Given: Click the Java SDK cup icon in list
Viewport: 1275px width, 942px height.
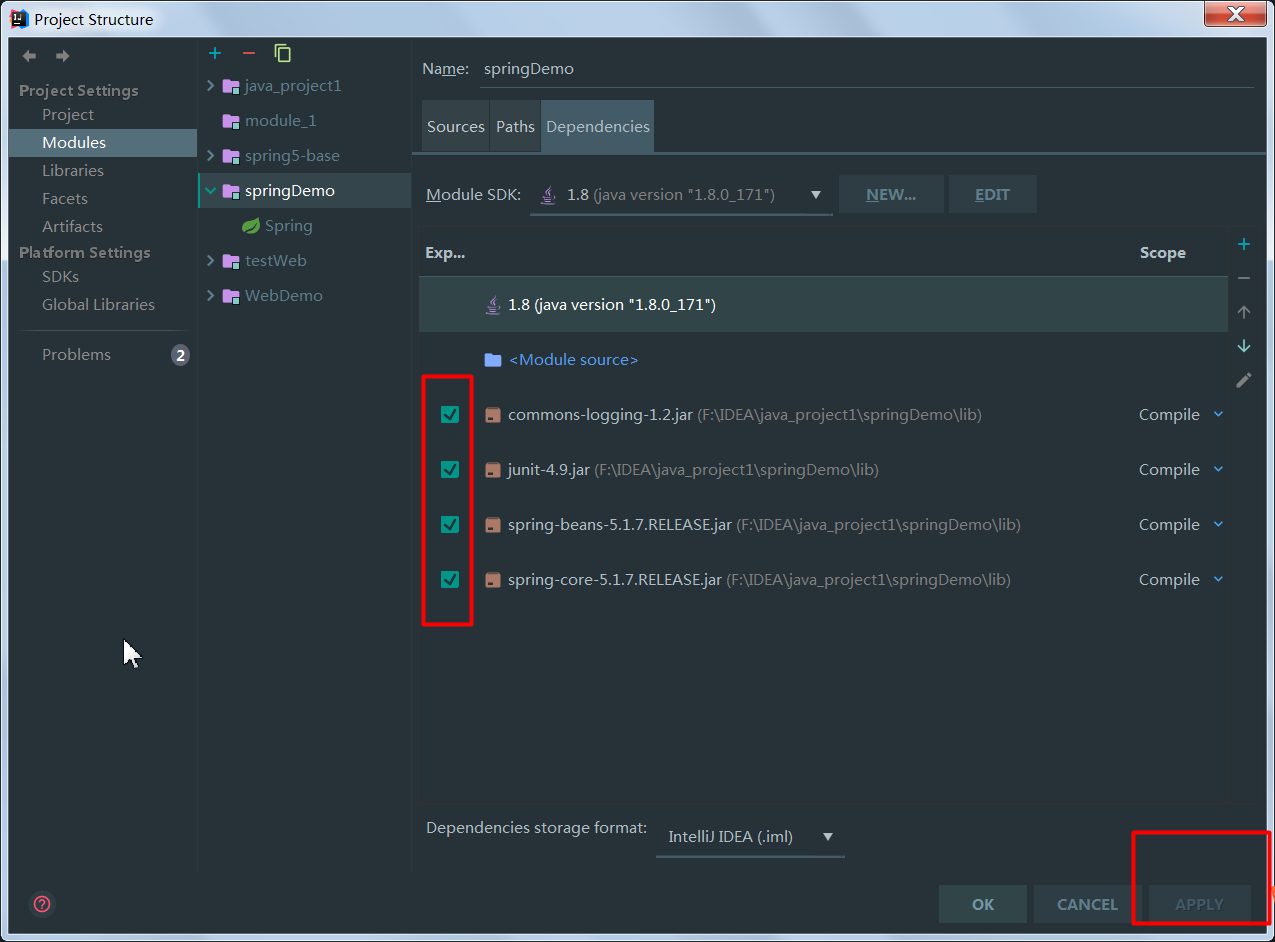Looking at the screenshot, I should [x=493, y=305].
